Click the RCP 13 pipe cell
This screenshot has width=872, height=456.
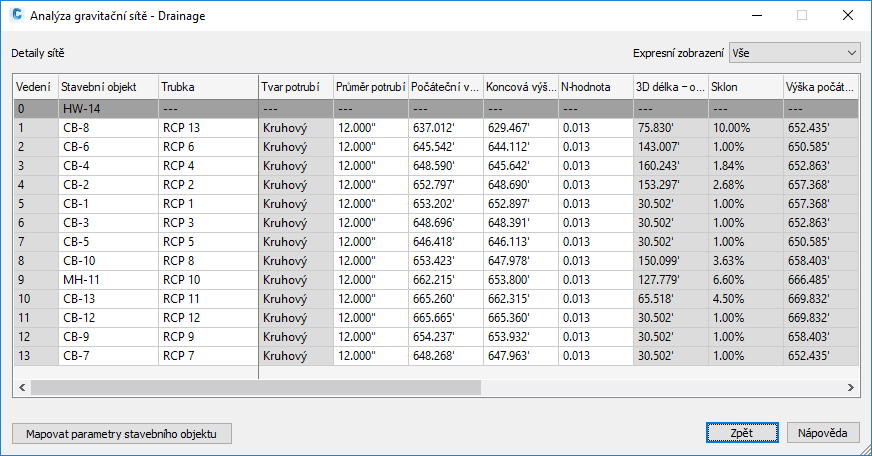(209, 128)
